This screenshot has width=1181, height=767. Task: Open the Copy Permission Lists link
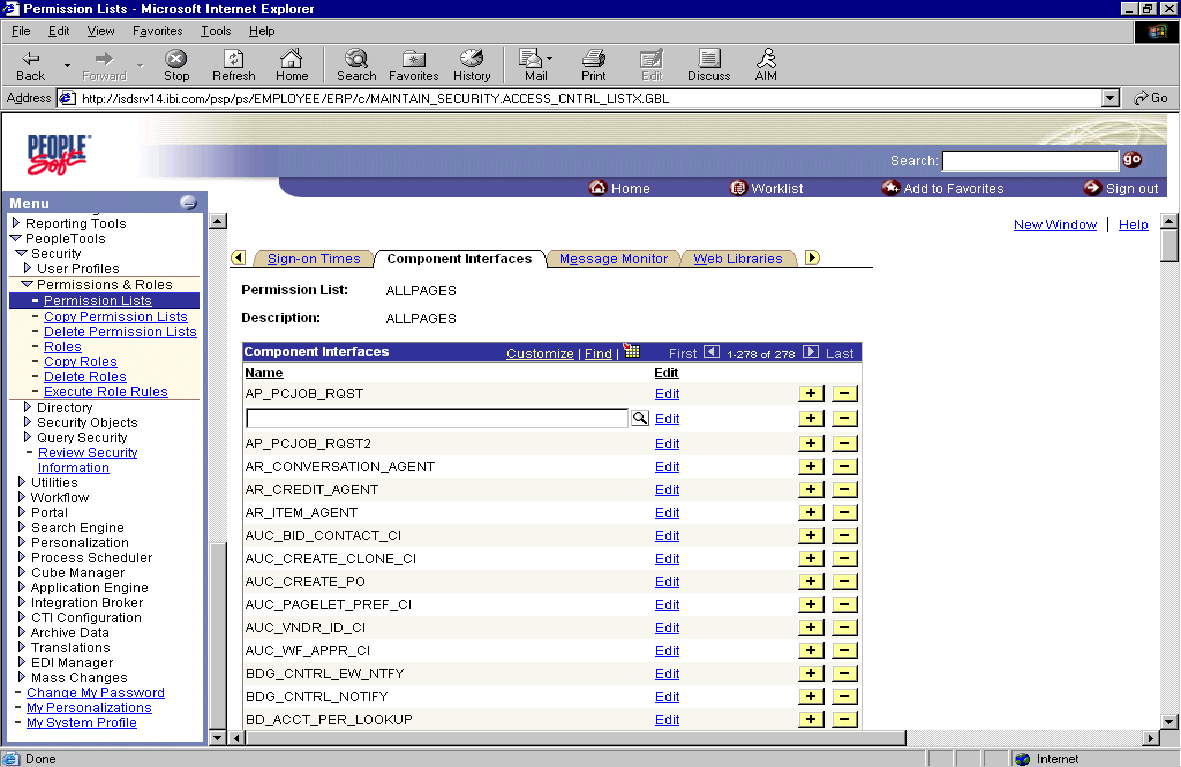pos(115,316)
